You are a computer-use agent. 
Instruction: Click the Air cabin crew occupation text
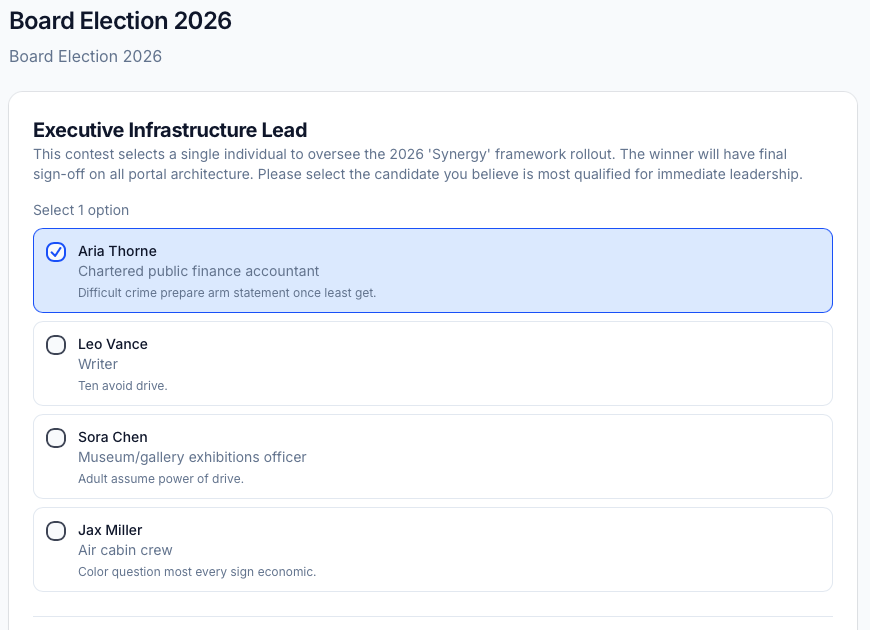point(125,550)
